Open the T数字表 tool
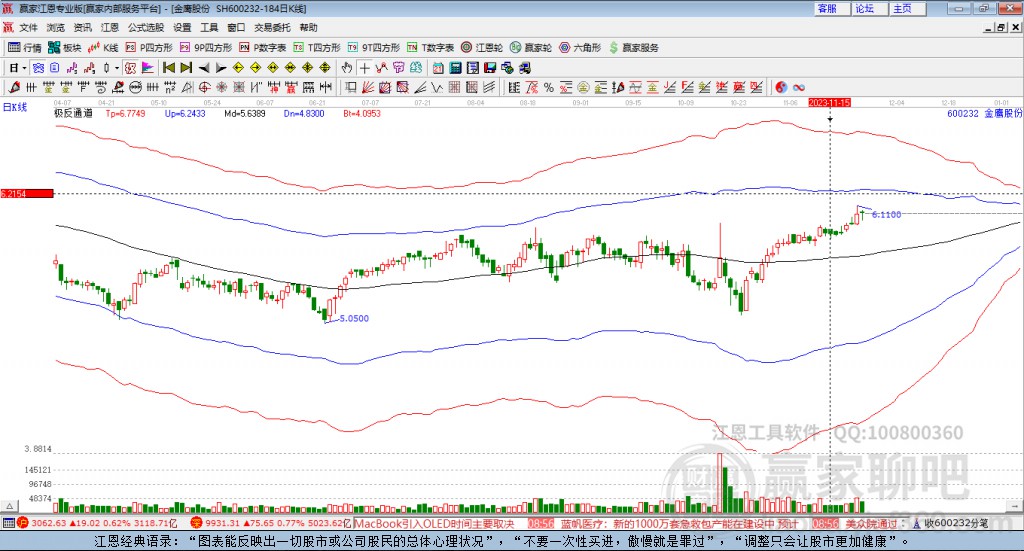 430,48
